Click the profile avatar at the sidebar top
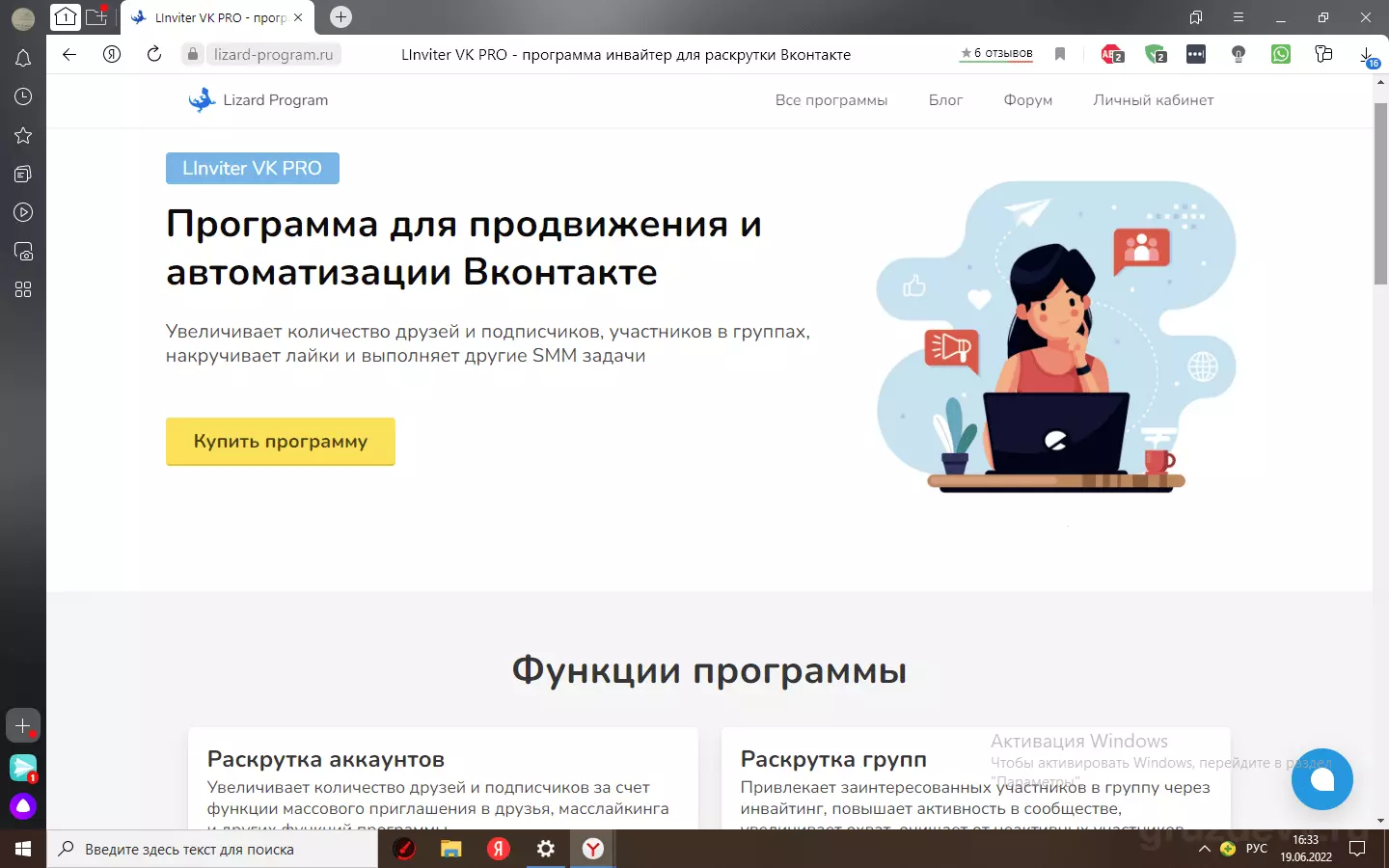Screen dimensions: 1389x868 pyautogui.click(x=23, y=18)
